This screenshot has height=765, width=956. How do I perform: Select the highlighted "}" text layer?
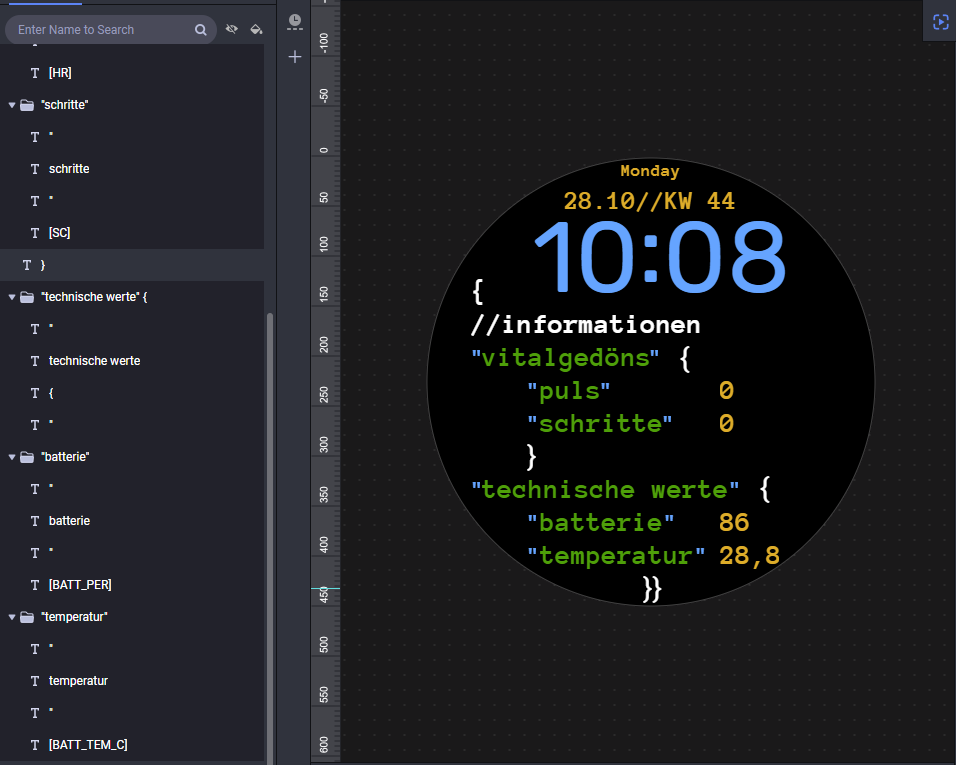(x=42, y=265)
